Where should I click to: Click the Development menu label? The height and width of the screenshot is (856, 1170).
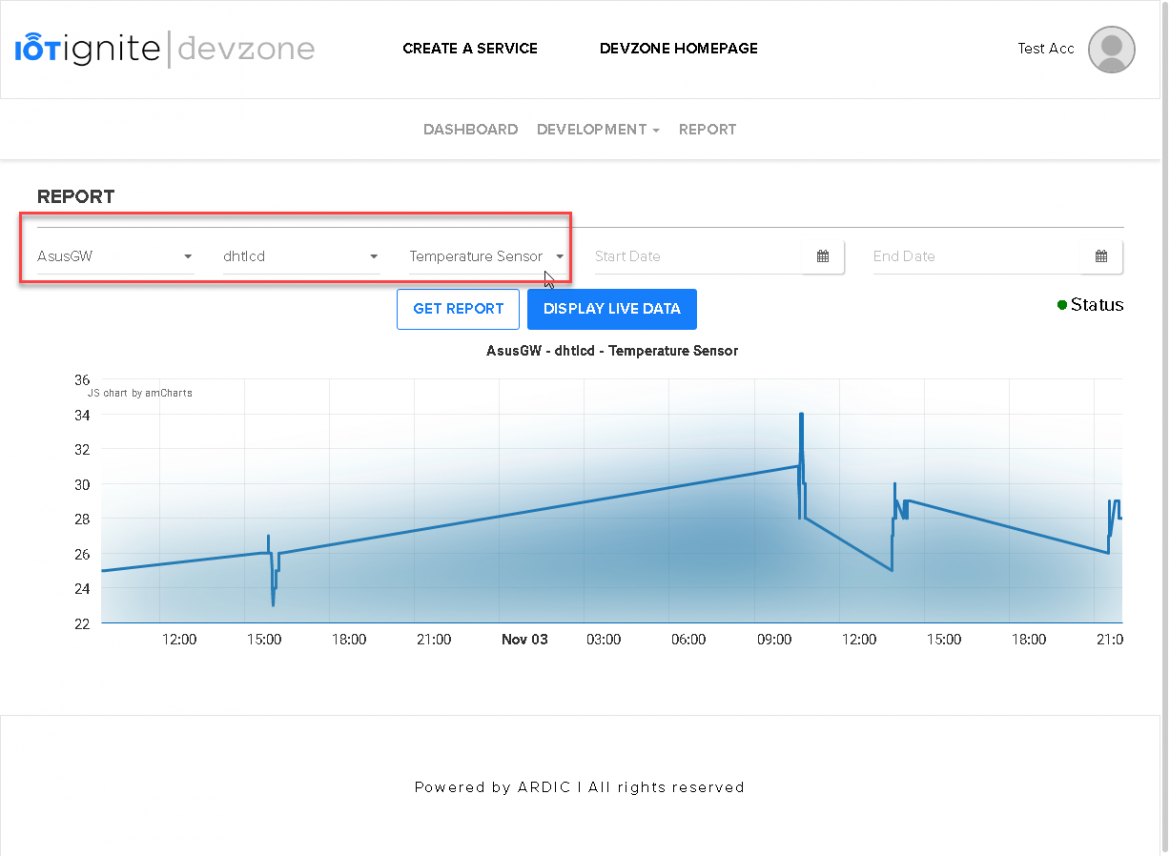coord(590,129)
